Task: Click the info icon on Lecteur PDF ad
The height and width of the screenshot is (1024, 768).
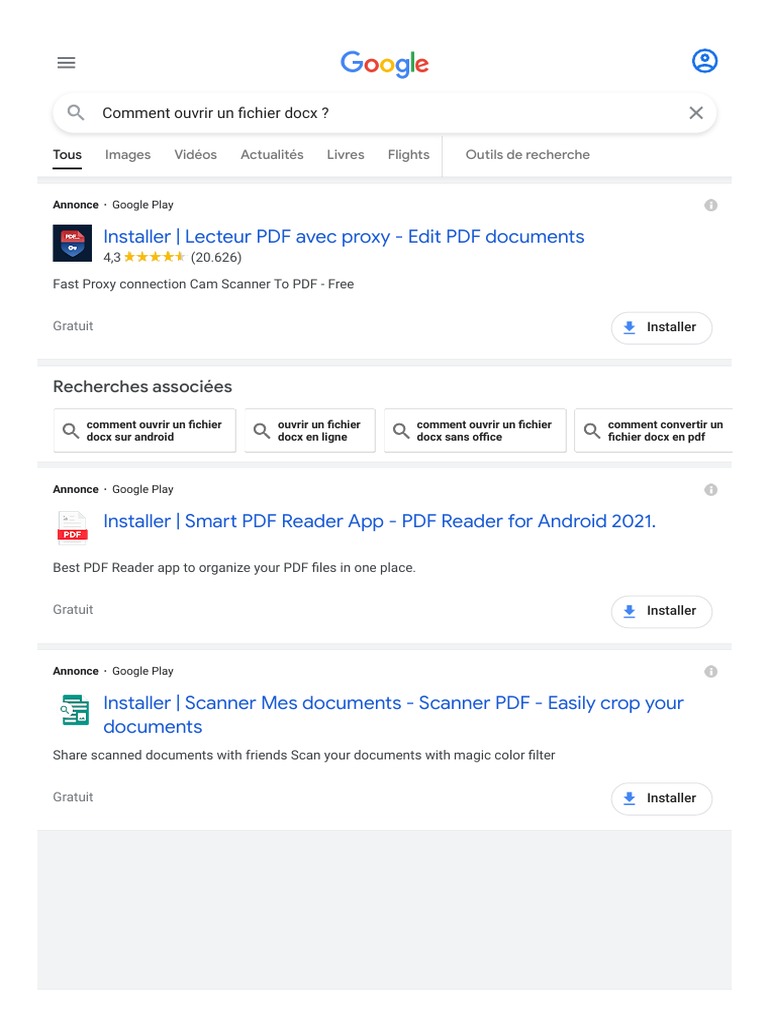Action: point(711,205)
